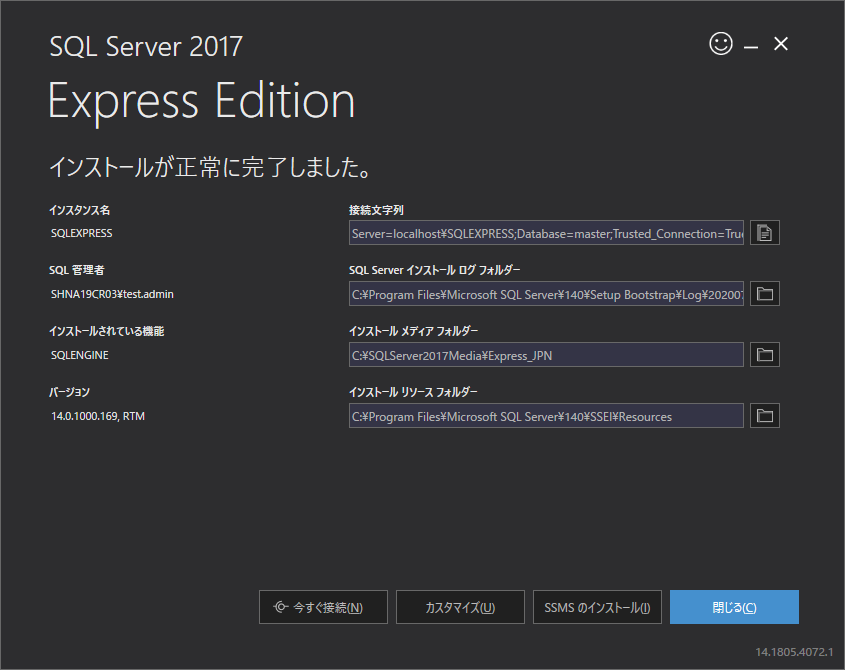The image size is (845, 670).
Task: Click the インスタンス名 label
Action: point(80,210)
